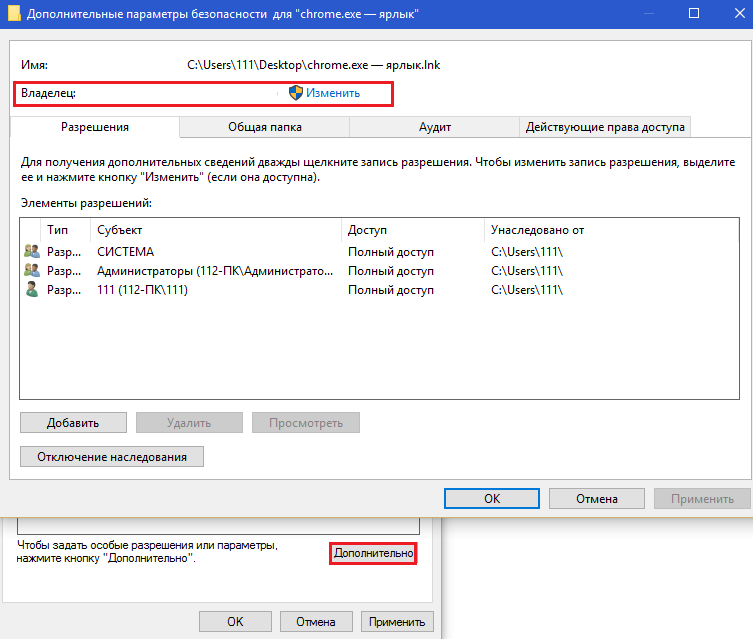This screenshot has height=639, width=753.
Task: Click the group icon of the СИСТЕМА entry
Action: pyautogui.click(x=32, y=252)
